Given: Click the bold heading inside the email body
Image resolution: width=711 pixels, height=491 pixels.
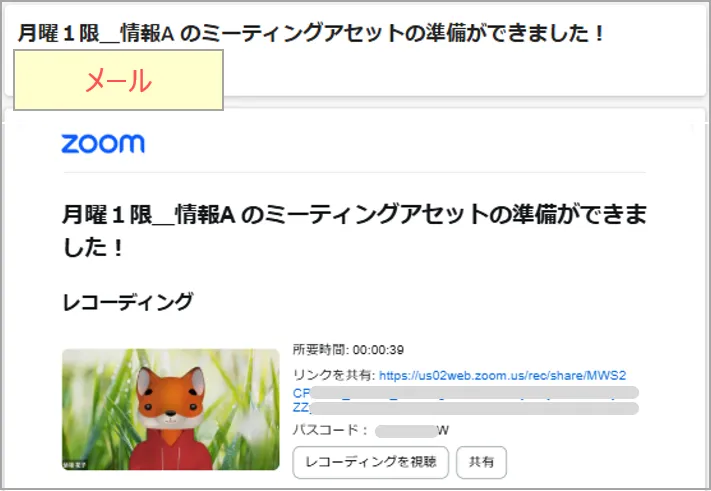Looking at the screenshot, I should (x=354, y=231).
